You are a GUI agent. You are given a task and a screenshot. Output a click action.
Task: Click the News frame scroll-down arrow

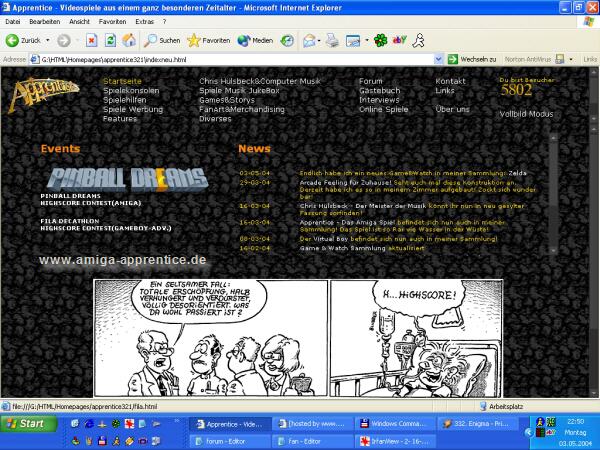point(553,250)
